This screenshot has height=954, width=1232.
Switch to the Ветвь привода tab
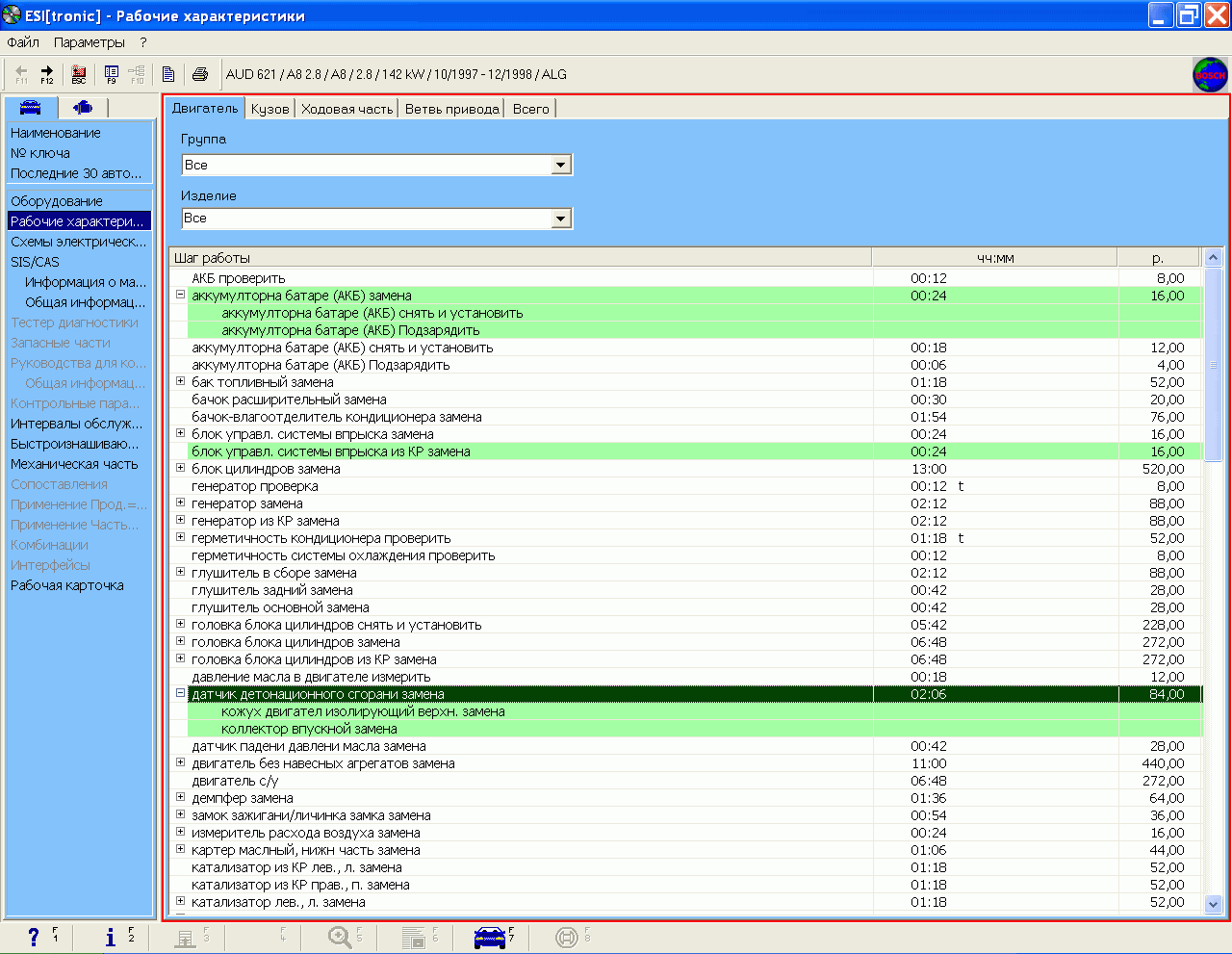(451, 109)
